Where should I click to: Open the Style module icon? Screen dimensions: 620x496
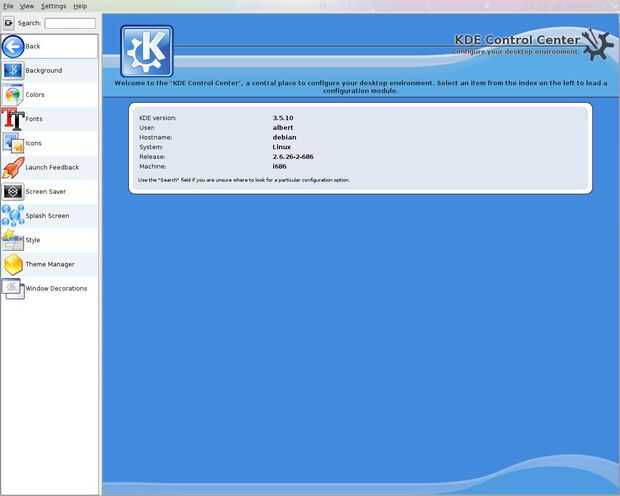point(13,240)
